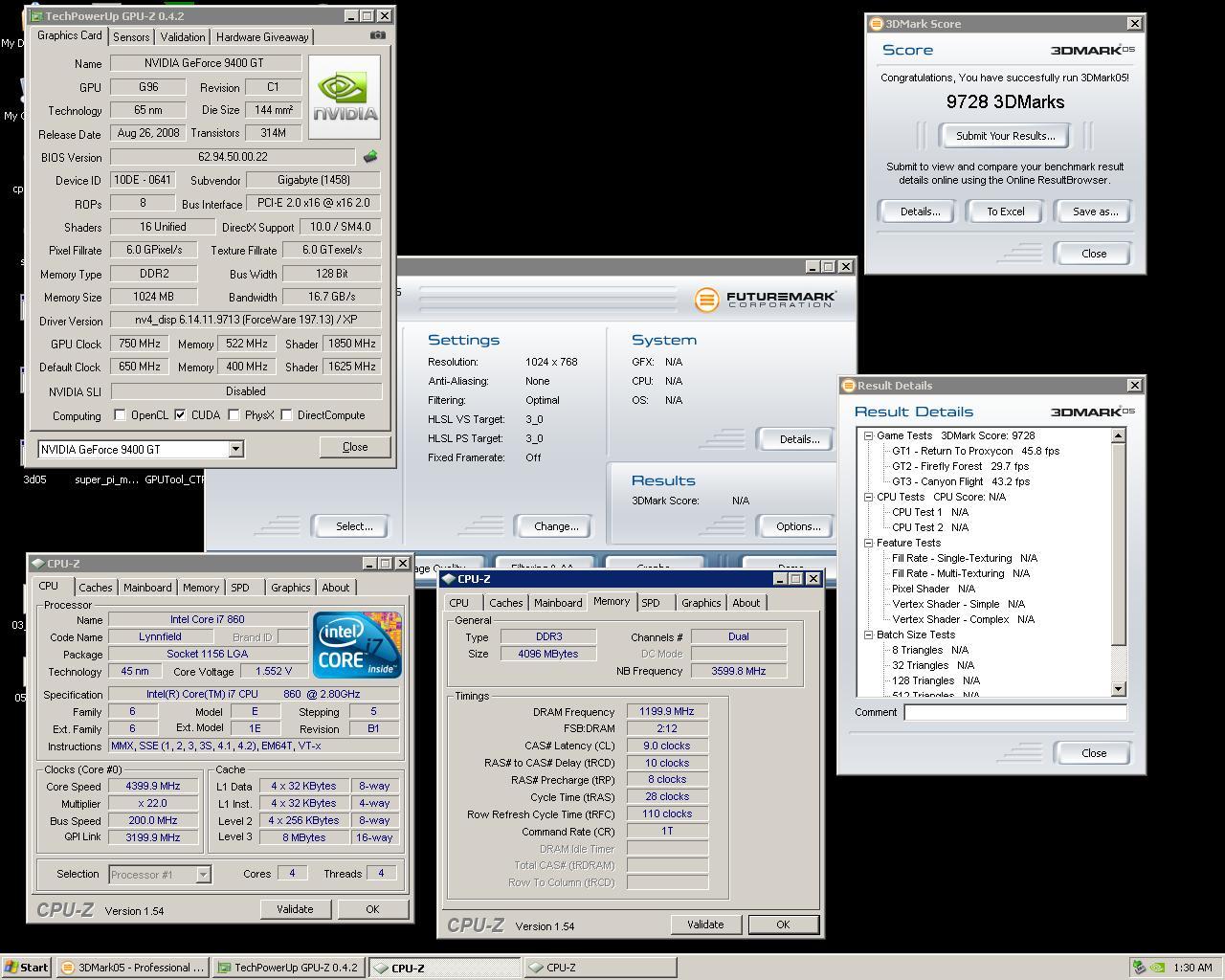Viewport: 1225px width, 980px height.
Task: Click the taskbar clock showing 1:30 AM
Action: point(1192,968)
